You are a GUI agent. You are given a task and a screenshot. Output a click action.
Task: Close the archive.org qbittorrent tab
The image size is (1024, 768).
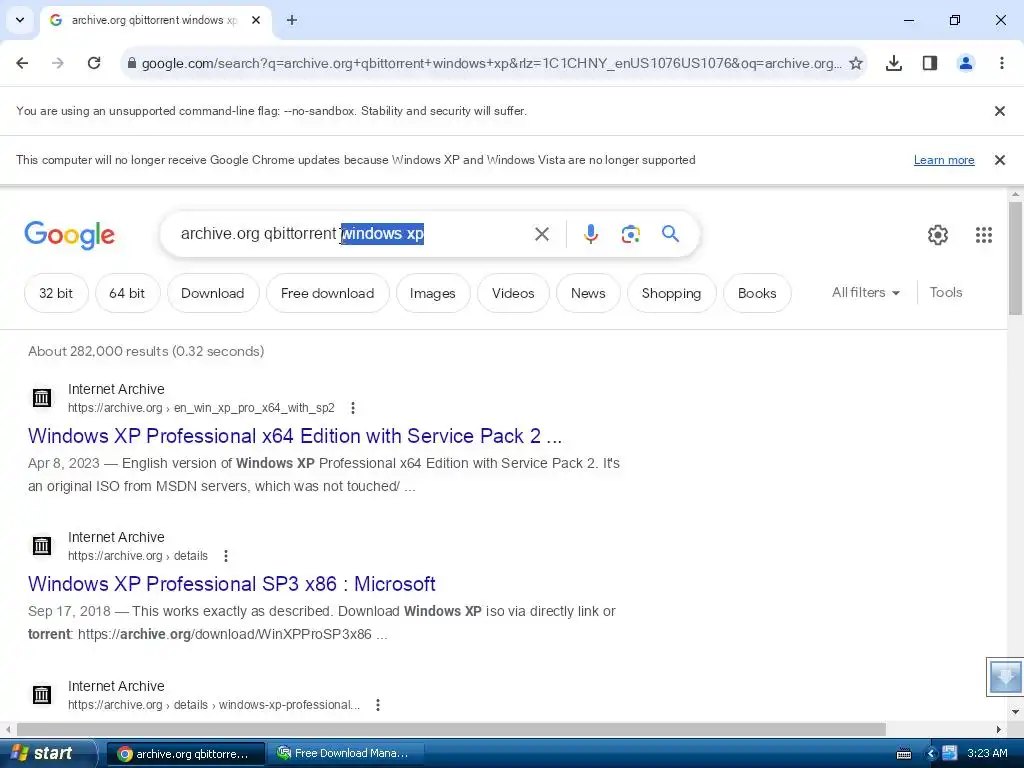[256, 20]
